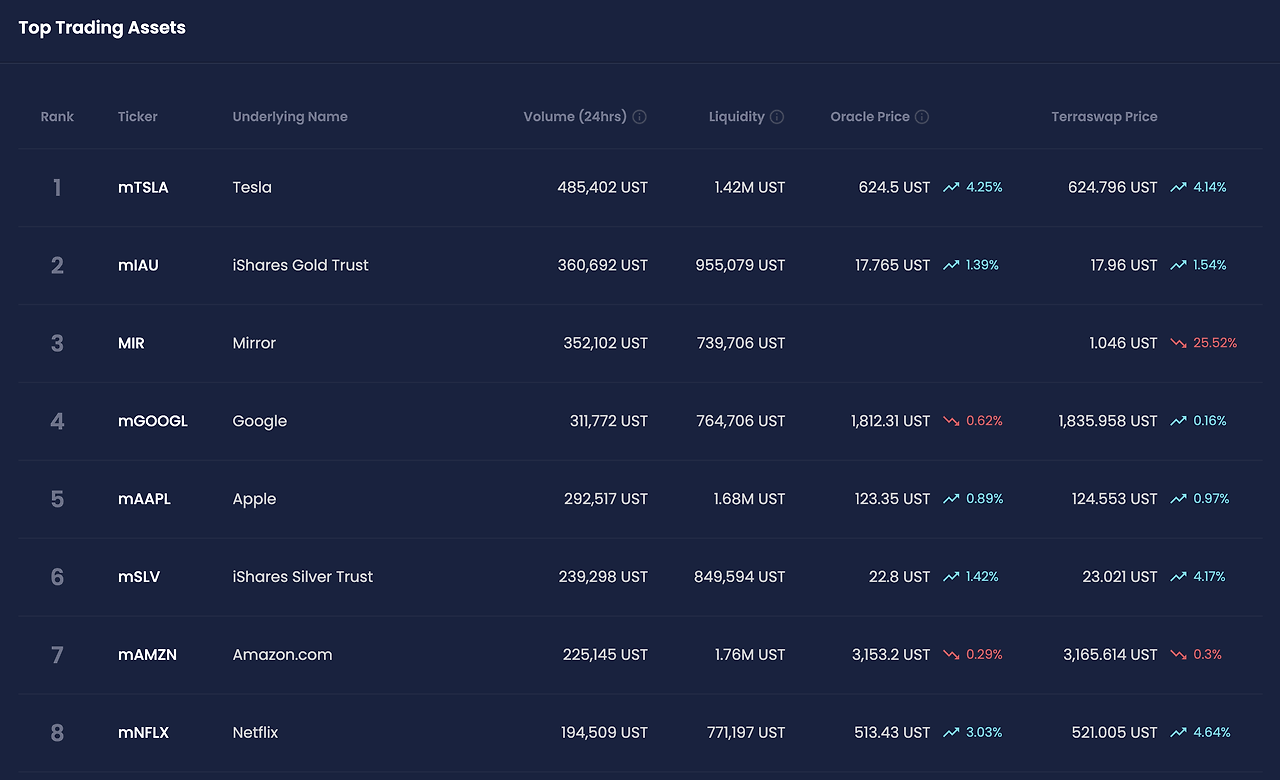Image resolution: width=1280 pixels, height=780 pixels.
Task: Open the mGOOGL ticker
Action: [153, 421]
